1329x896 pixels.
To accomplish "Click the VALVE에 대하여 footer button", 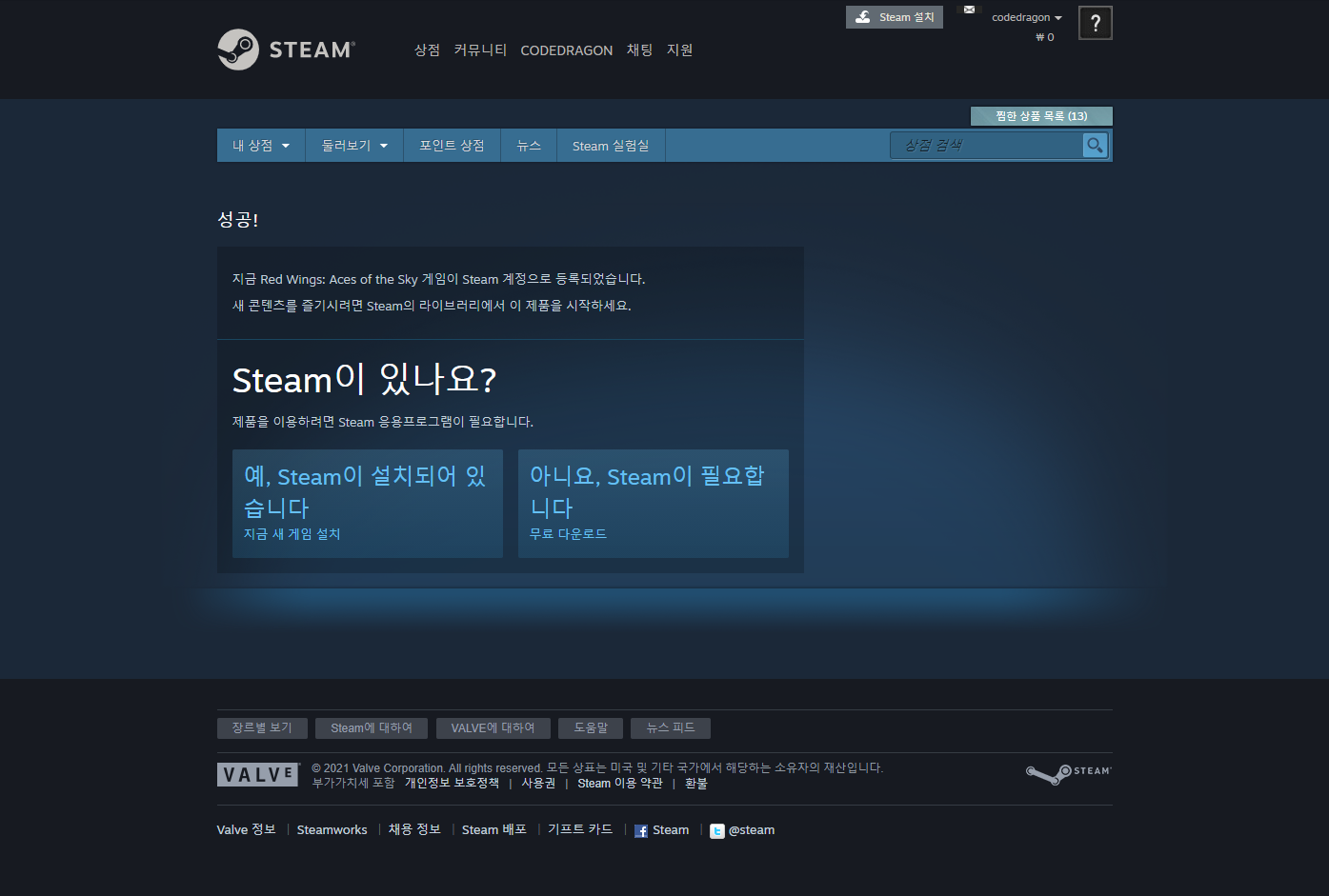I will [493, 728].
